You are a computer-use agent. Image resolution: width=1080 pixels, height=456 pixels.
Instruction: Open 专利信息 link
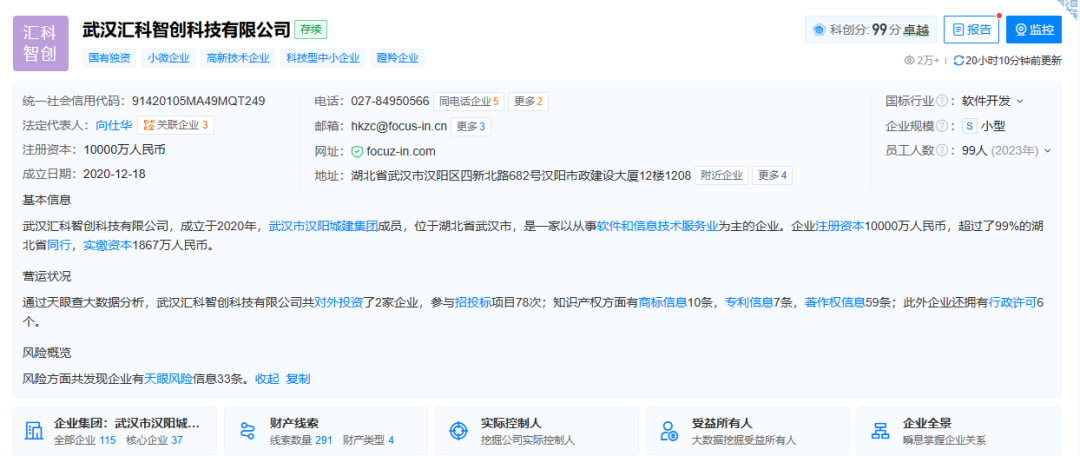[749, 302]
